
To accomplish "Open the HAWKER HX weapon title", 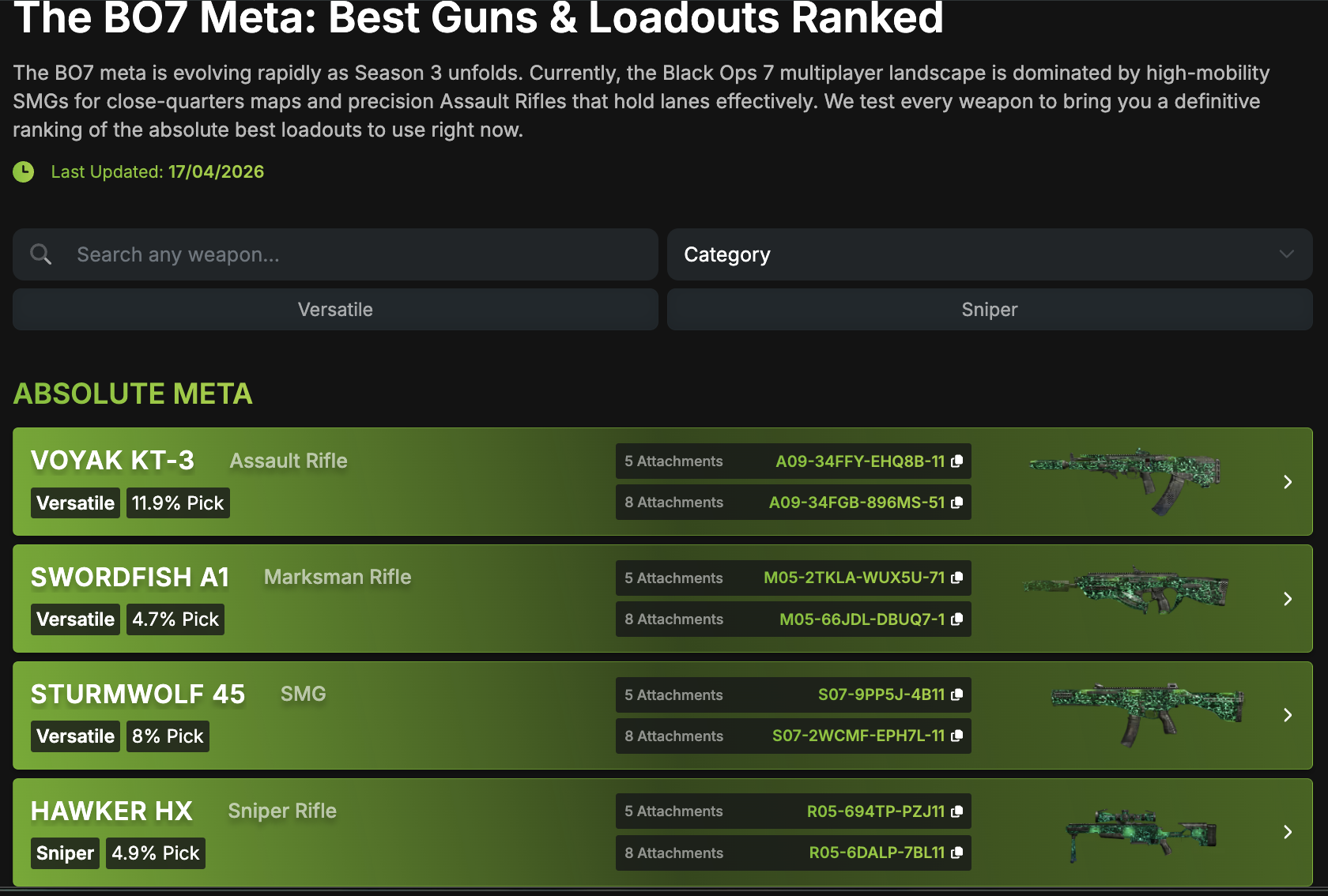I will (111, 811).
